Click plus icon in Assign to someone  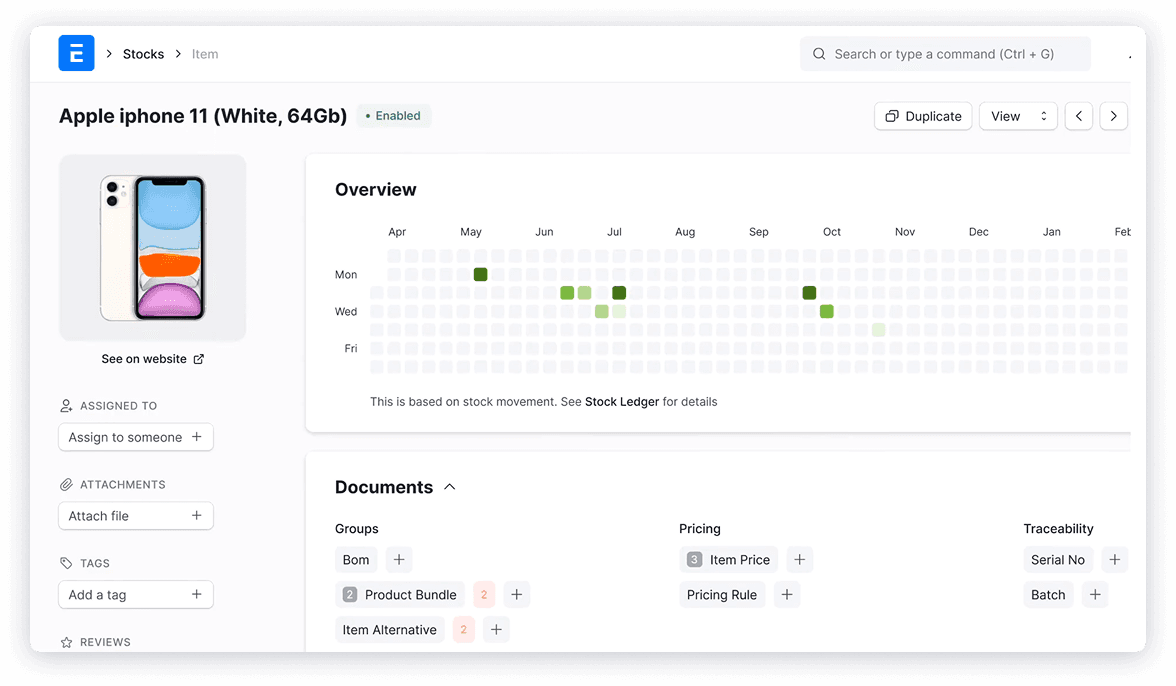pos(196,436)
